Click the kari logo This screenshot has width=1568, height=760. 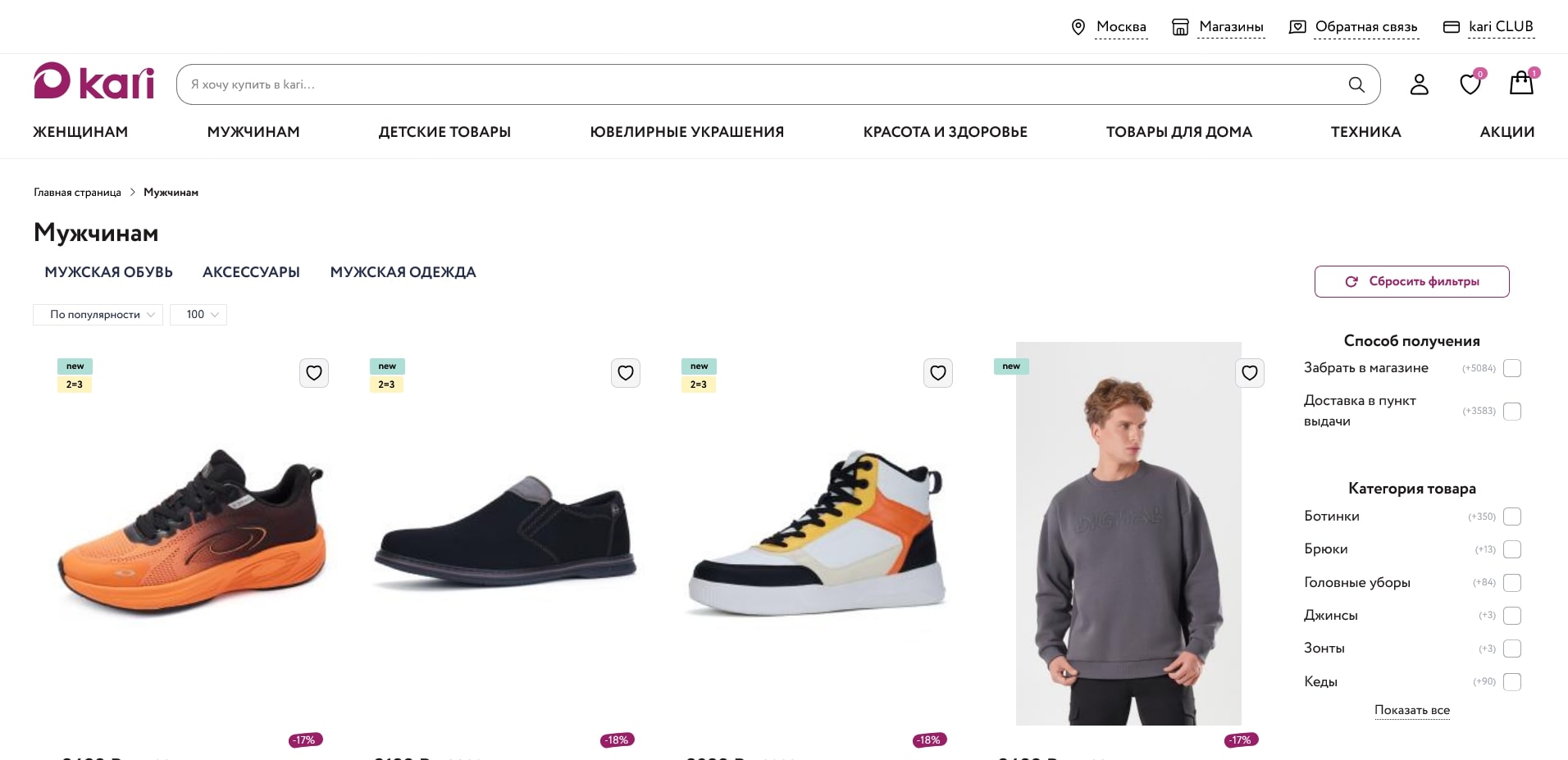tap(93, 81)
